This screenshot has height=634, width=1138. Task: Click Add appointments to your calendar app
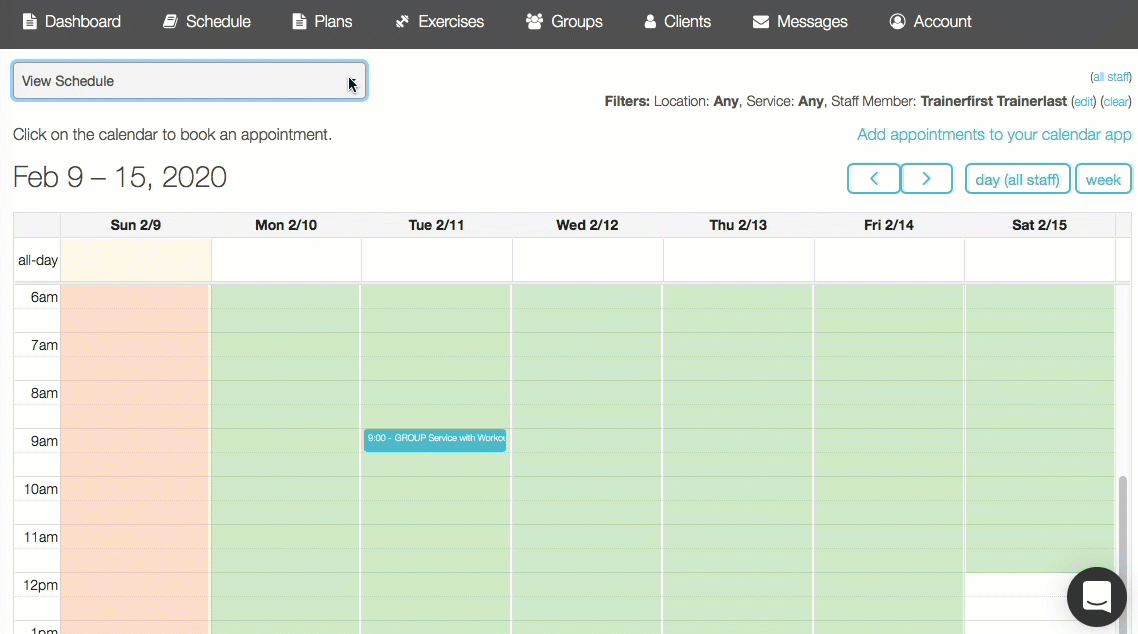pos(994,134)
